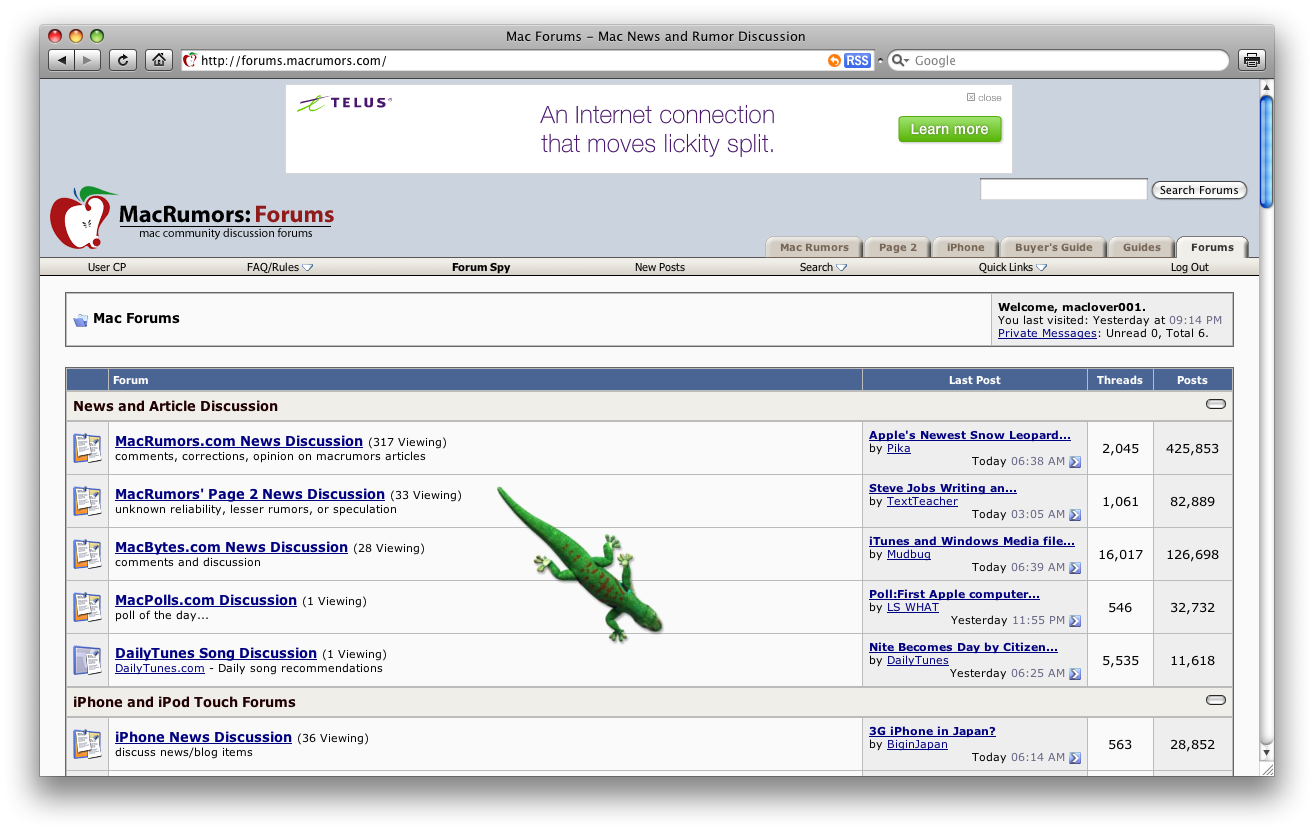
Task: Click the green Learn more ad button
Action: pos(949,129)
